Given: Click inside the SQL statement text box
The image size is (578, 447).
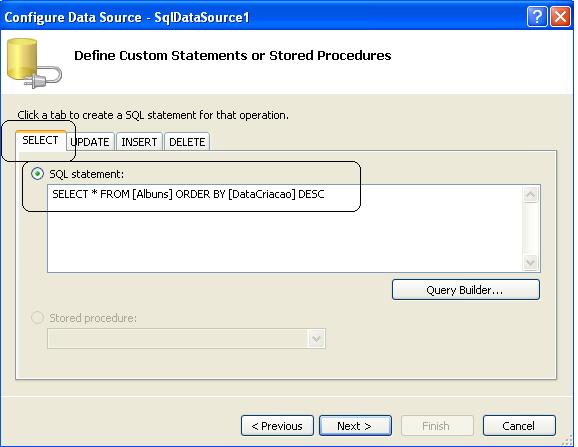Looking at the screenshot, I should pos(285,228).
